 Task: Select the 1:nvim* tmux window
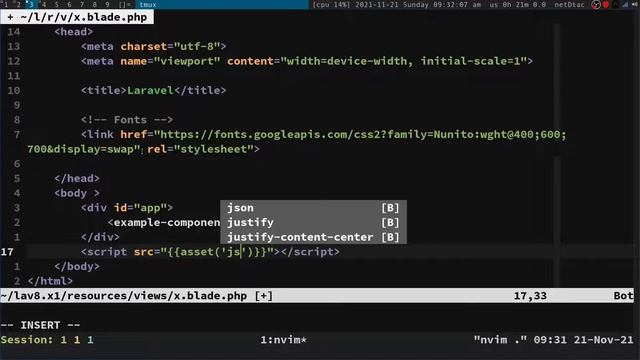coord(284,340)
